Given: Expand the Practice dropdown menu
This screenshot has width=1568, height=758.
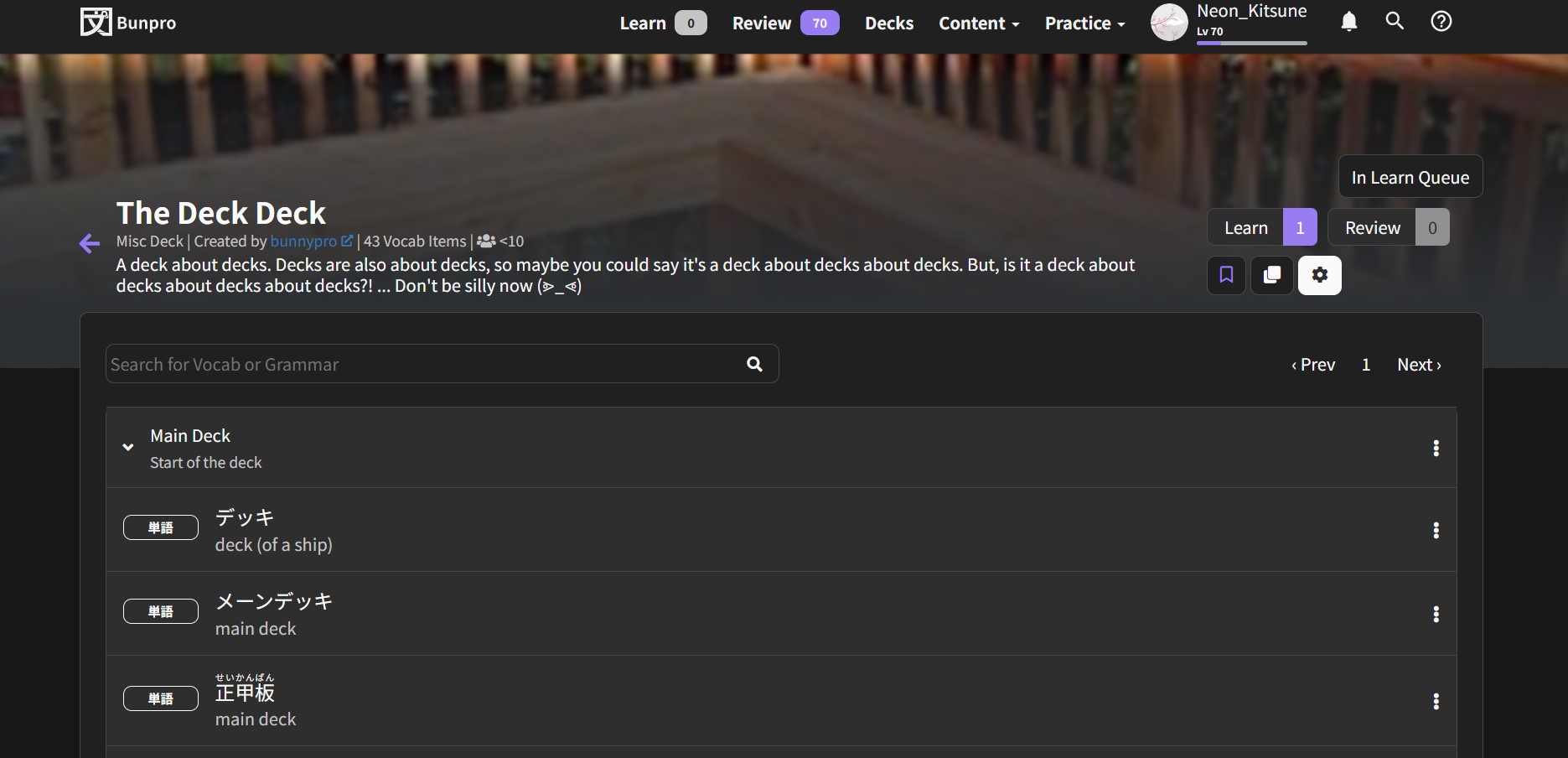Looking at the screenshot, I should pos(1084,23).
